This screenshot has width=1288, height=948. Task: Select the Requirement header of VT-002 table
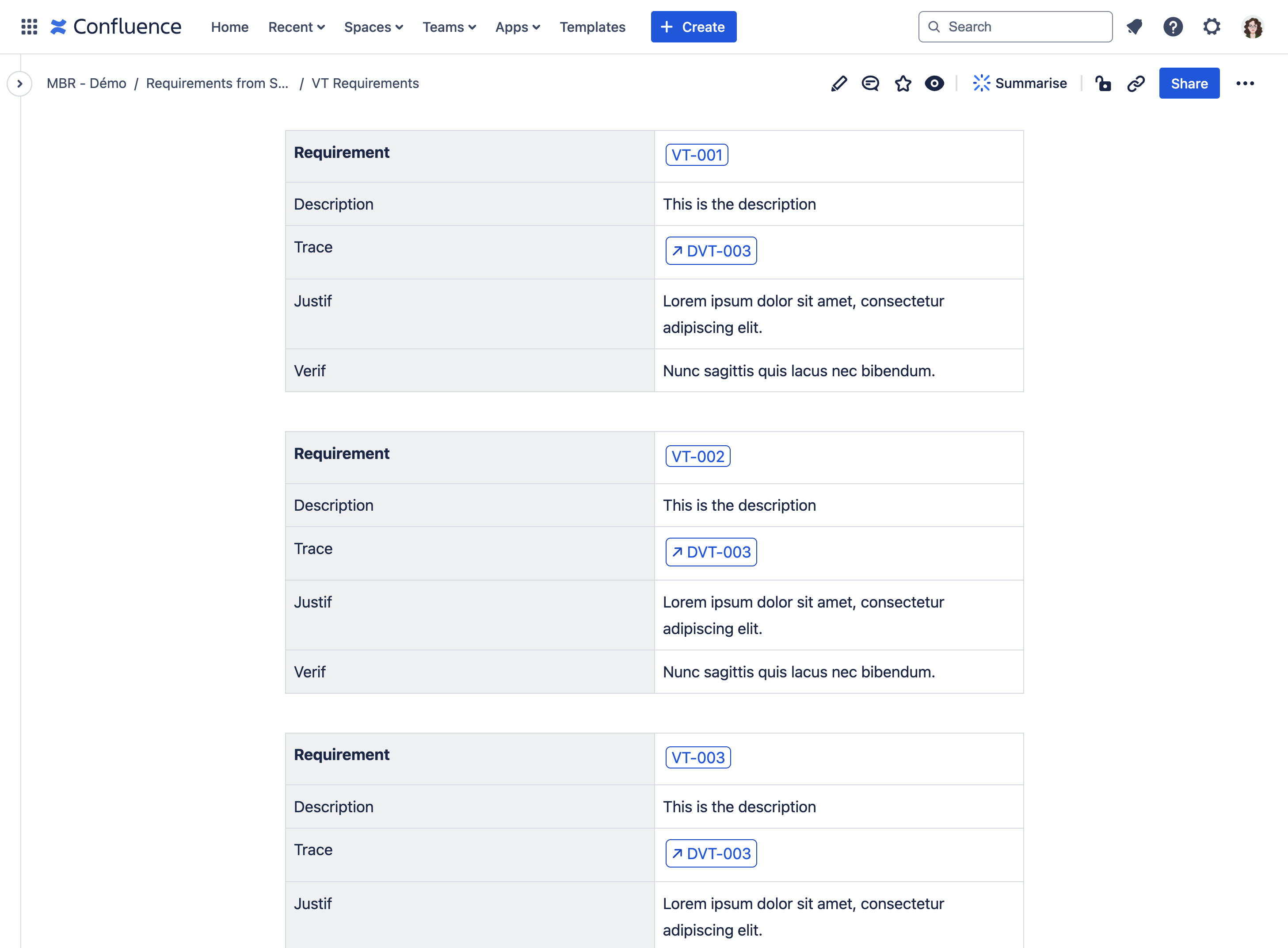point(341,454)
